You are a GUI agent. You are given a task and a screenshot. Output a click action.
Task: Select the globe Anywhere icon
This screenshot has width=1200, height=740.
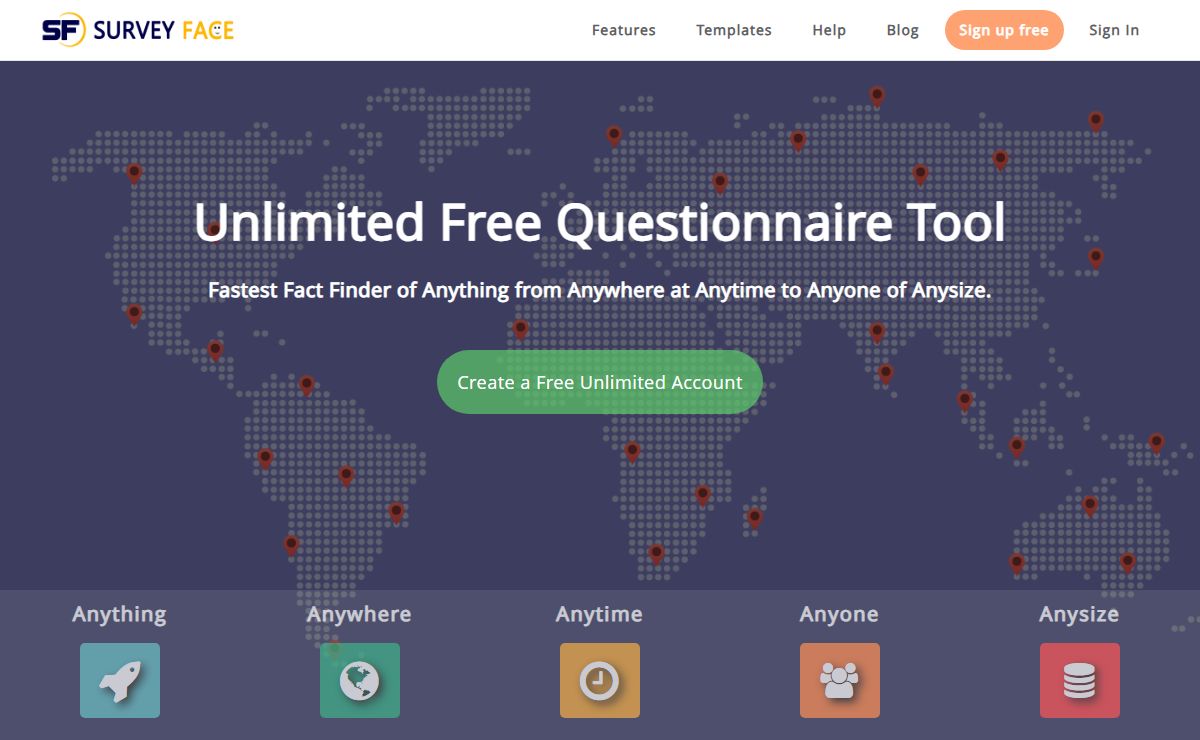point(360,680)
